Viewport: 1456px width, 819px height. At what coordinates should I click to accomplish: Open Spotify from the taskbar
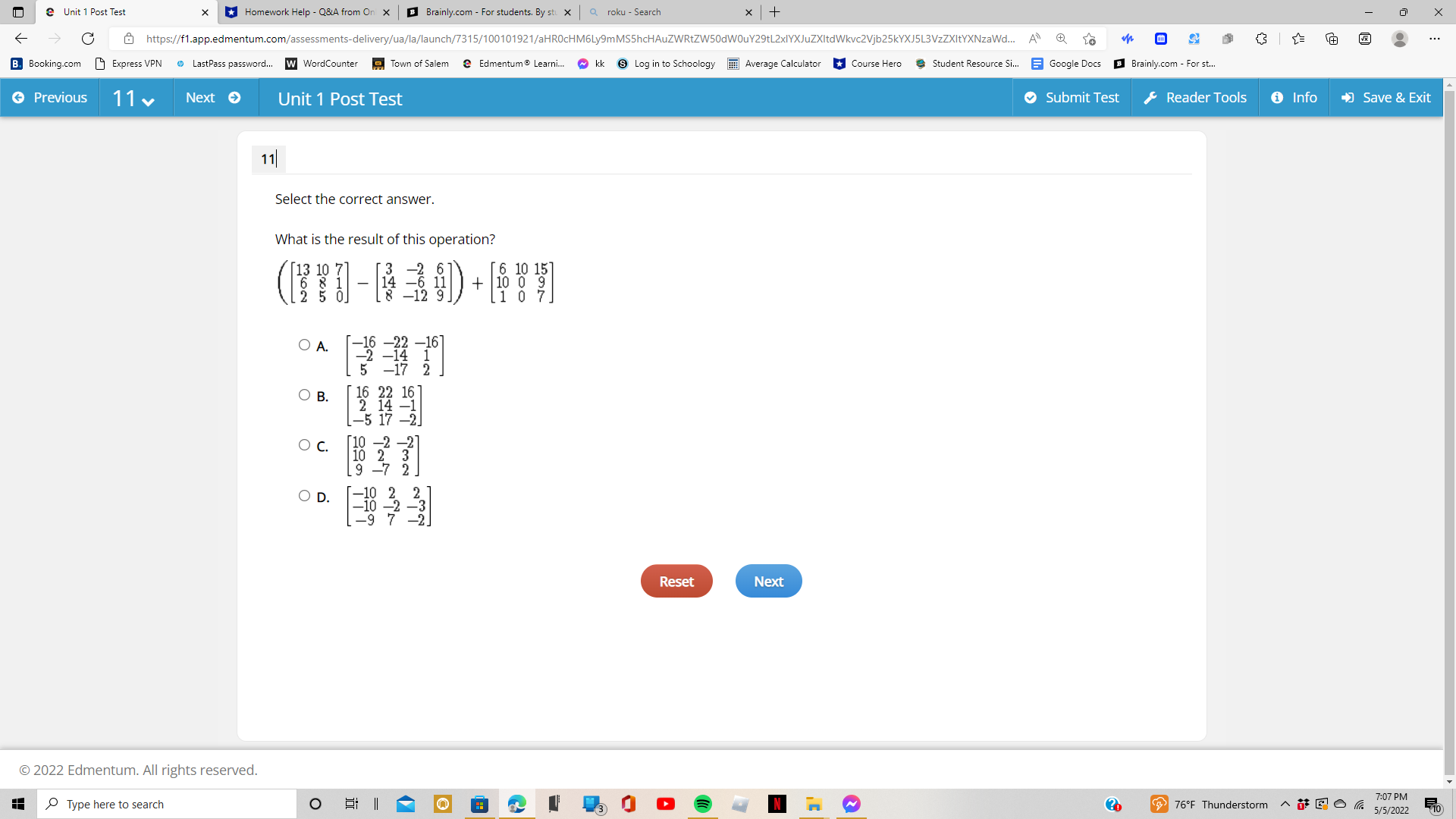tap(702, 804)
